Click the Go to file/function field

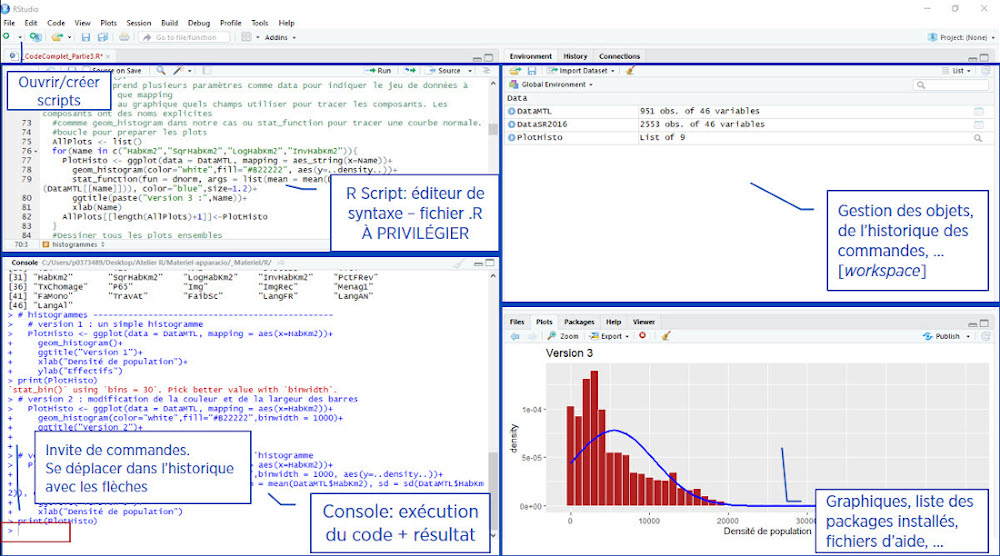[183, 37]
